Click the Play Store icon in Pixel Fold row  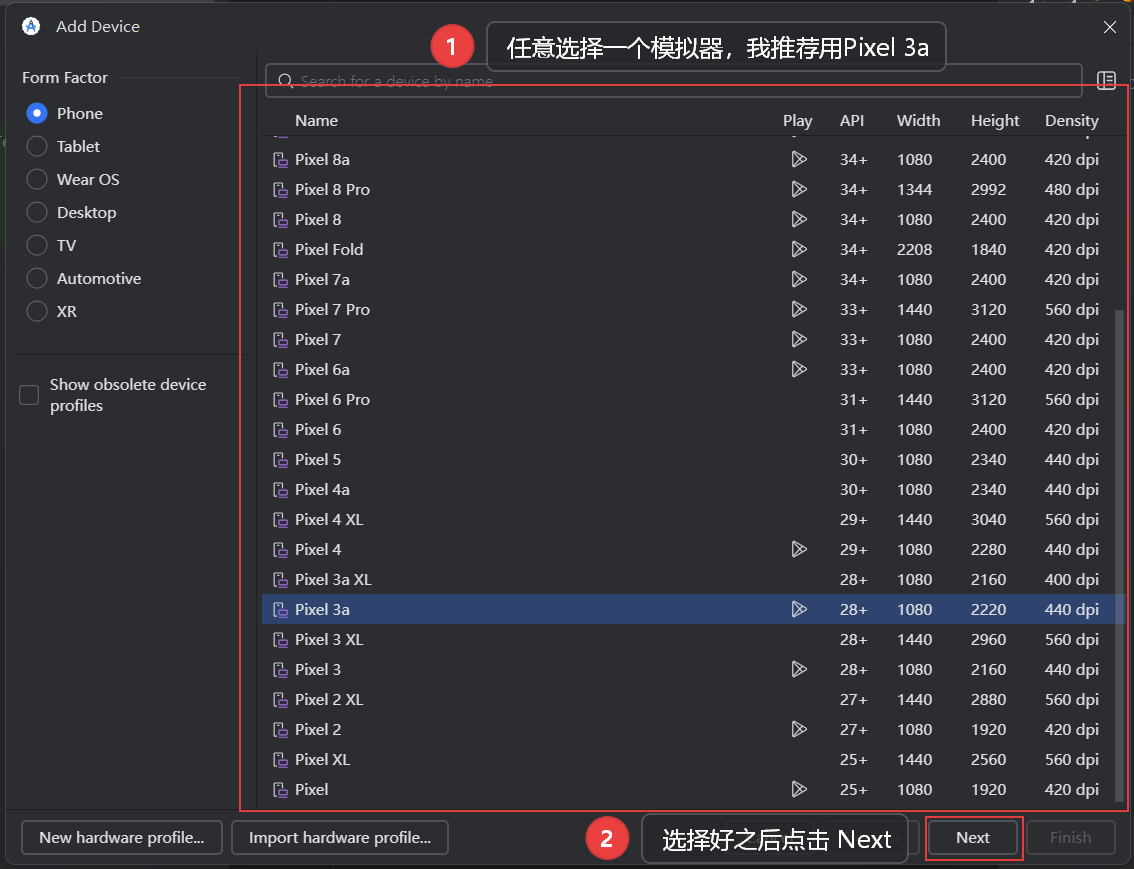(x=798, y=249)
